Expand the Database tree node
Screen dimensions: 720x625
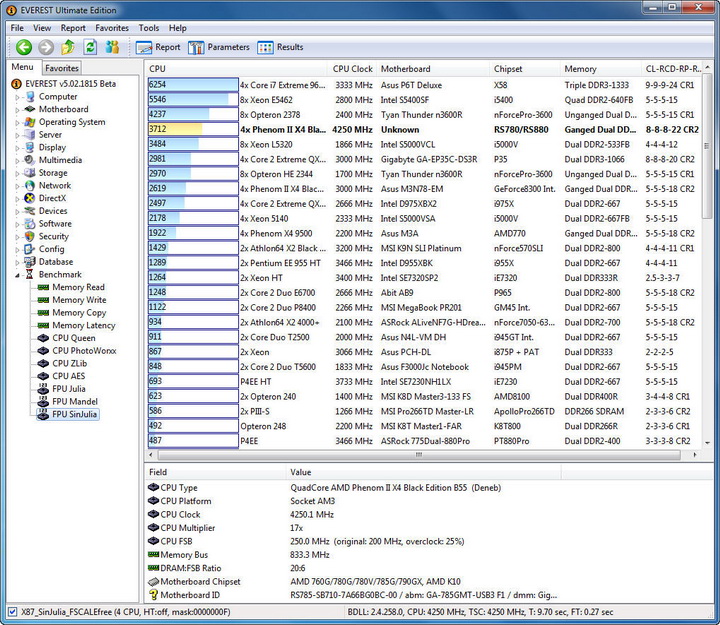[17, 262]
